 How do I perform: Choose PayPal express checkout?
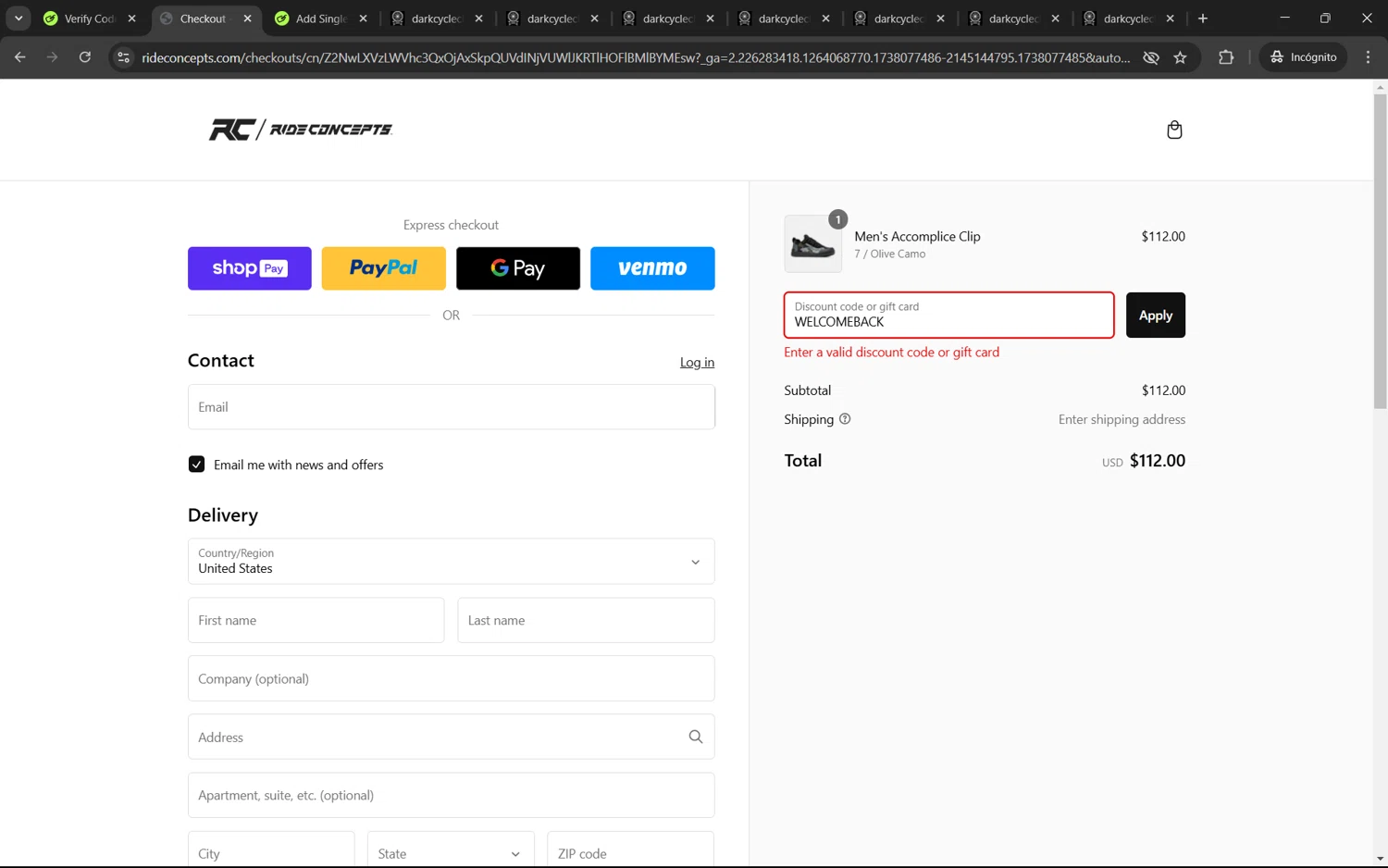click(x=384, y=268)
